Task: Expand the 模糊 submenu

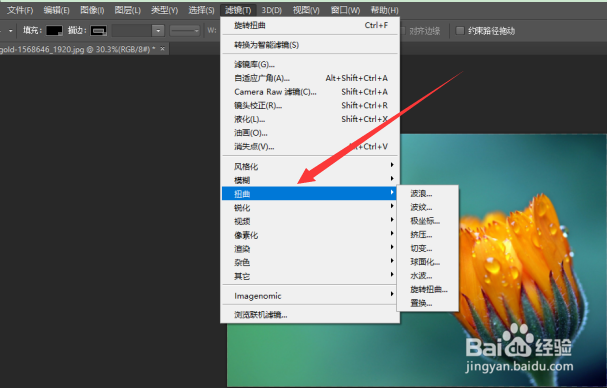Action: (x=310, y=180)
